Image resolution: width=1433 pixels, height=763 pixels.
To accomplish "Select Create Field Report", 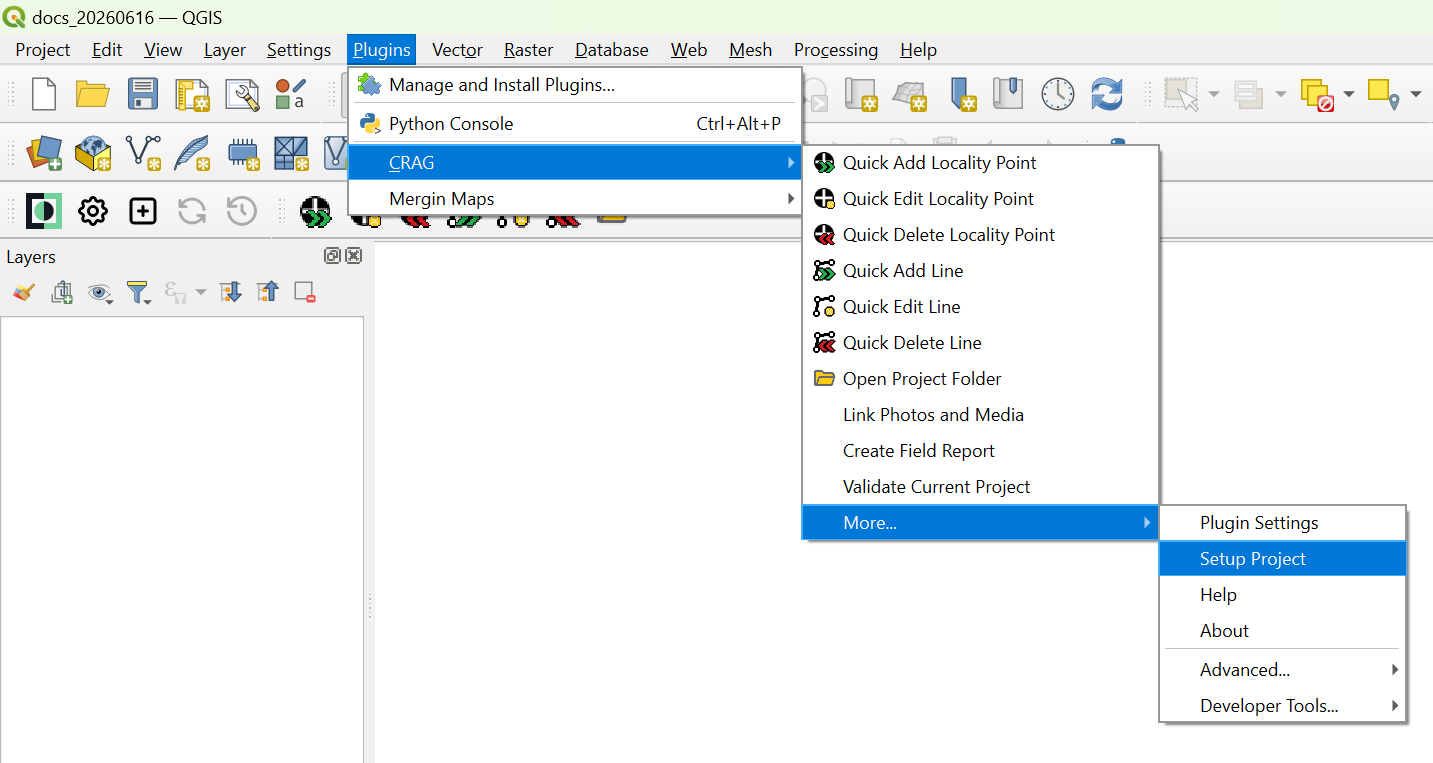I will [x=980, y=451].
